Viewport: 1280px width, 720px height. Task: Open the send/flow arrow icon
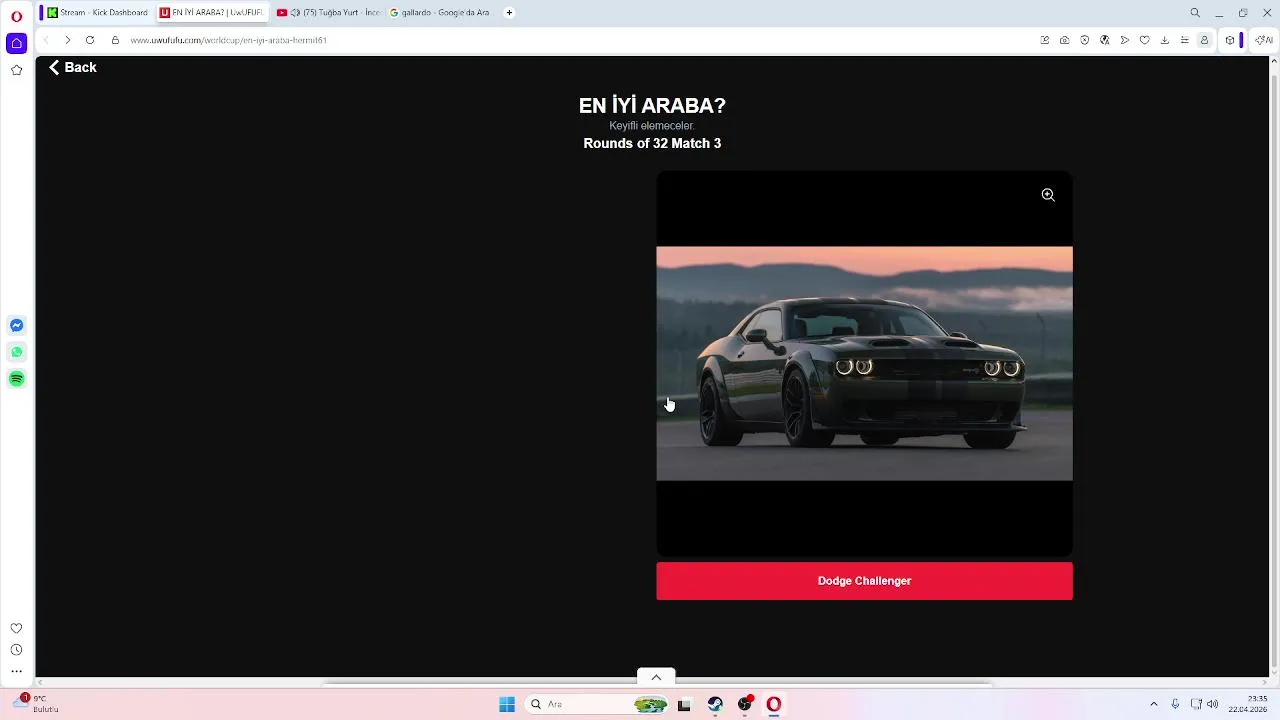[1125, 40]
